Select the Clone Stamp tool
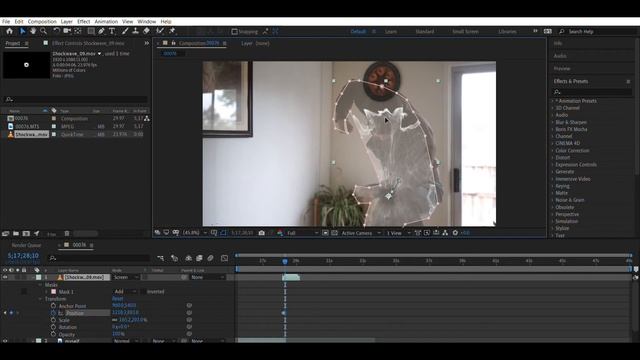The width and height of the screenshot is (640, 360). pyautogui.click(x=136, y=31)
